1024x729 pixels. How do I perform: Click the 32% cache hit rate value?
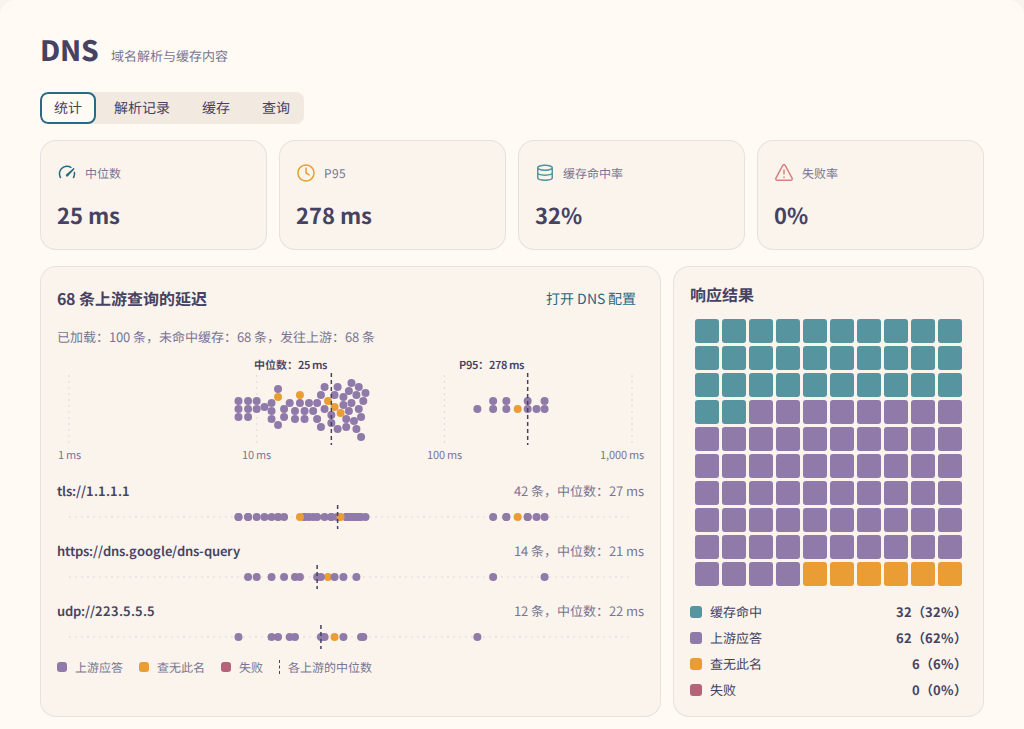(x=558, y=216)
